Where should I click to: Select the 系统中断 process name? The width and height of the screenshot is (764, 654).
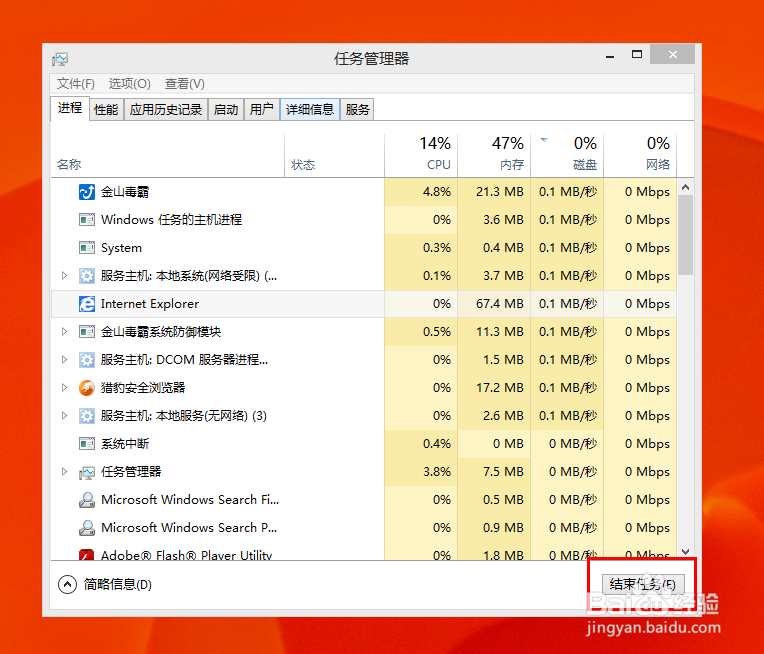125,444
